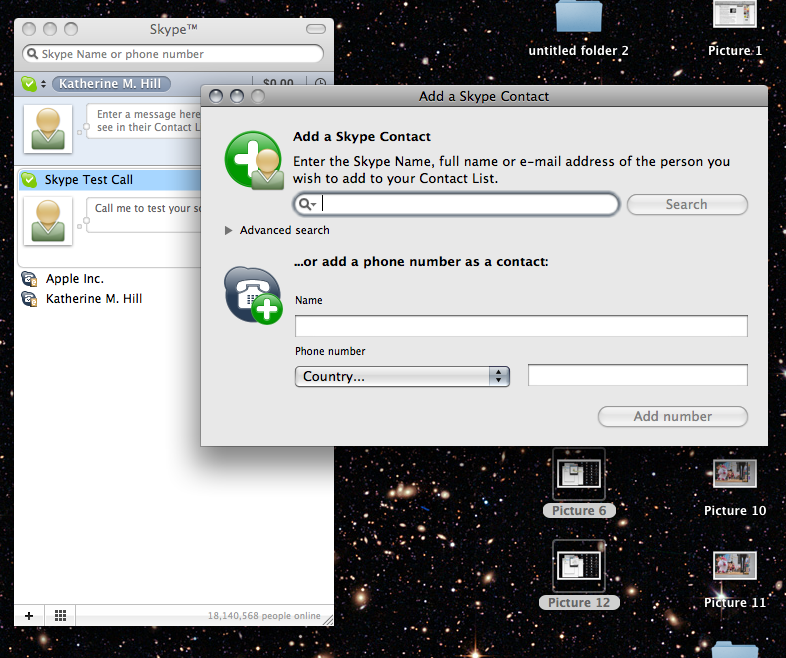Select the Katherine M. Hill phone contact
The width and height of the screenshot is (786, 658).
(94, 299)
